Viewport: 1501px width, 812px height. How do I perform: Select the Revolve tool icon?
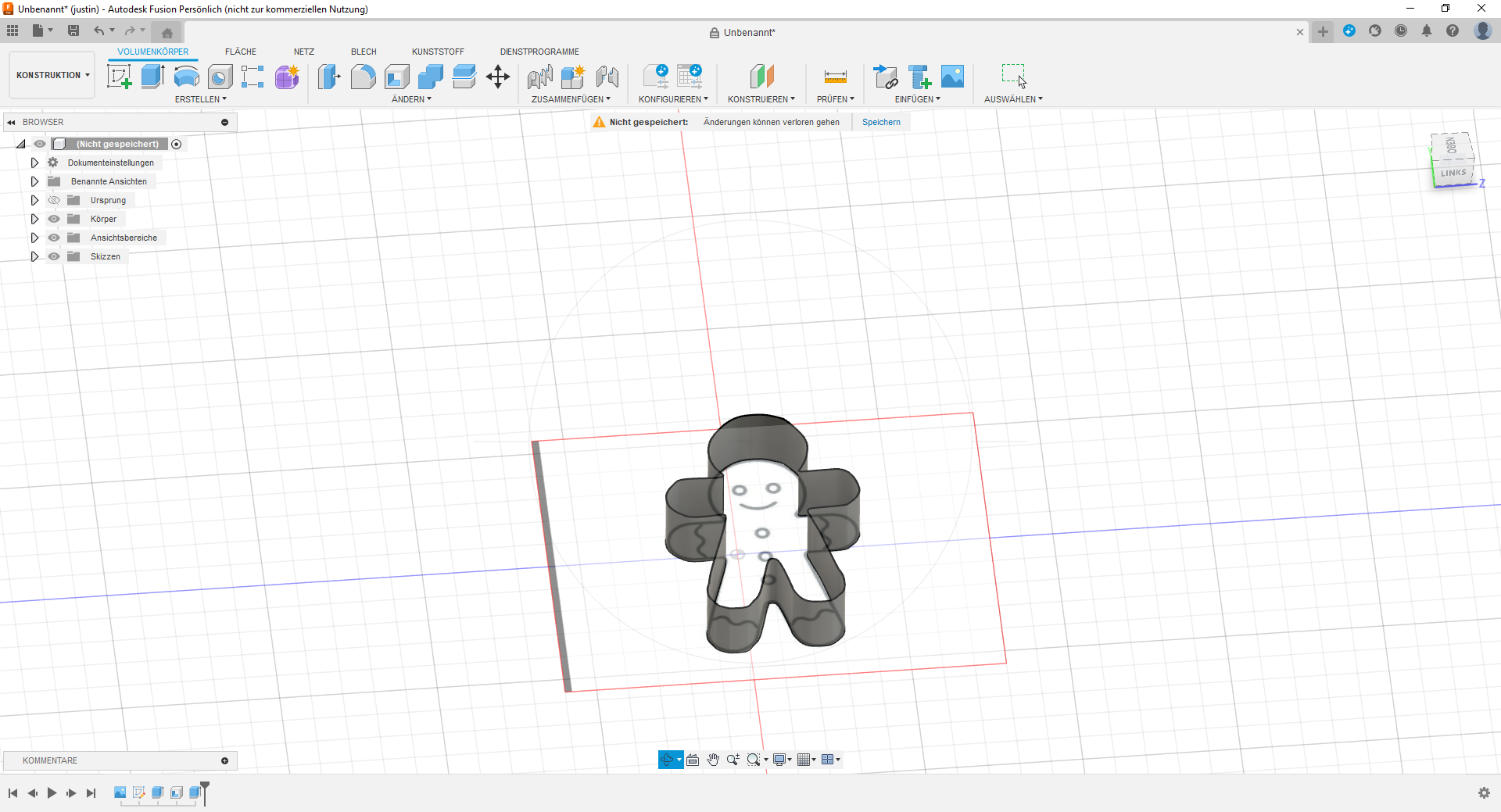click(186, 77)
